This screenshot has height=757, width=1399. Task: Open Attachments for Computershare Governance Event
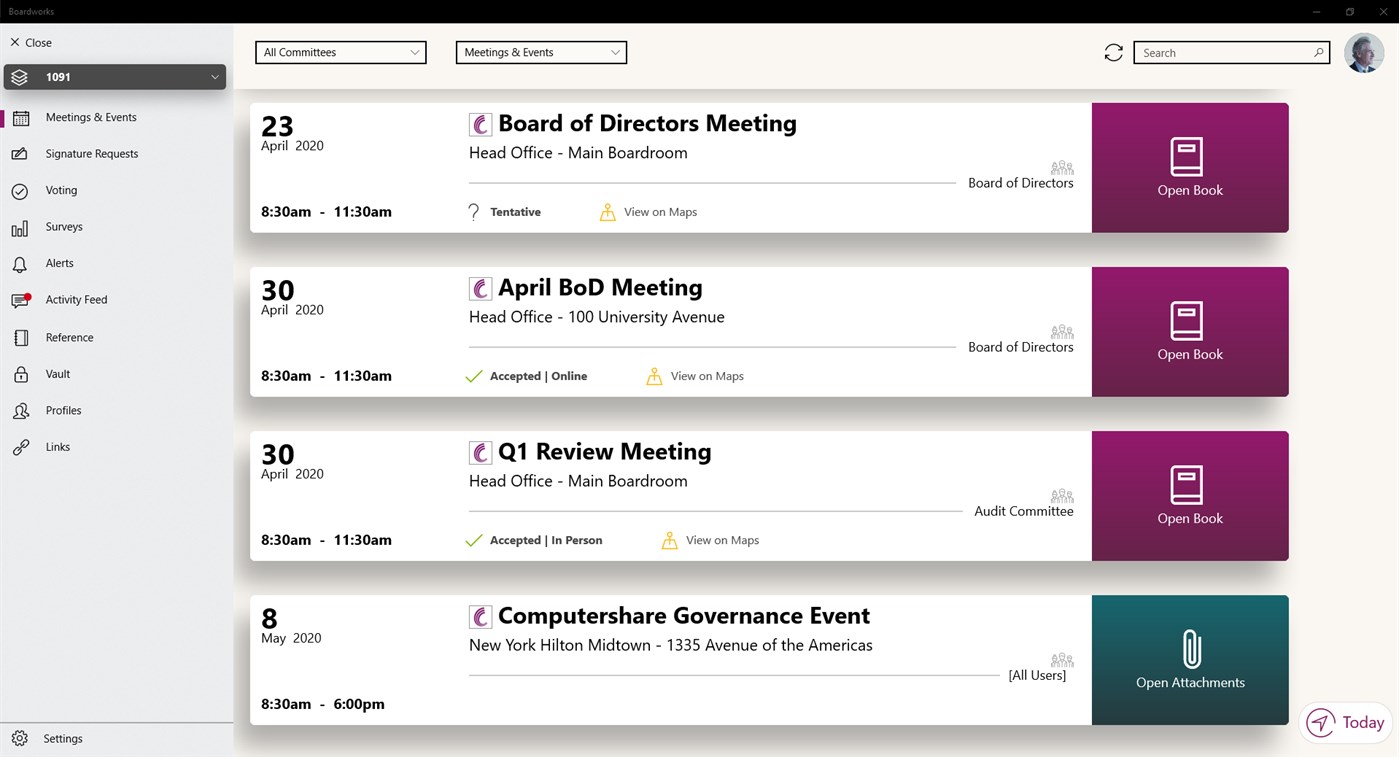click(x=1189, y=659)
